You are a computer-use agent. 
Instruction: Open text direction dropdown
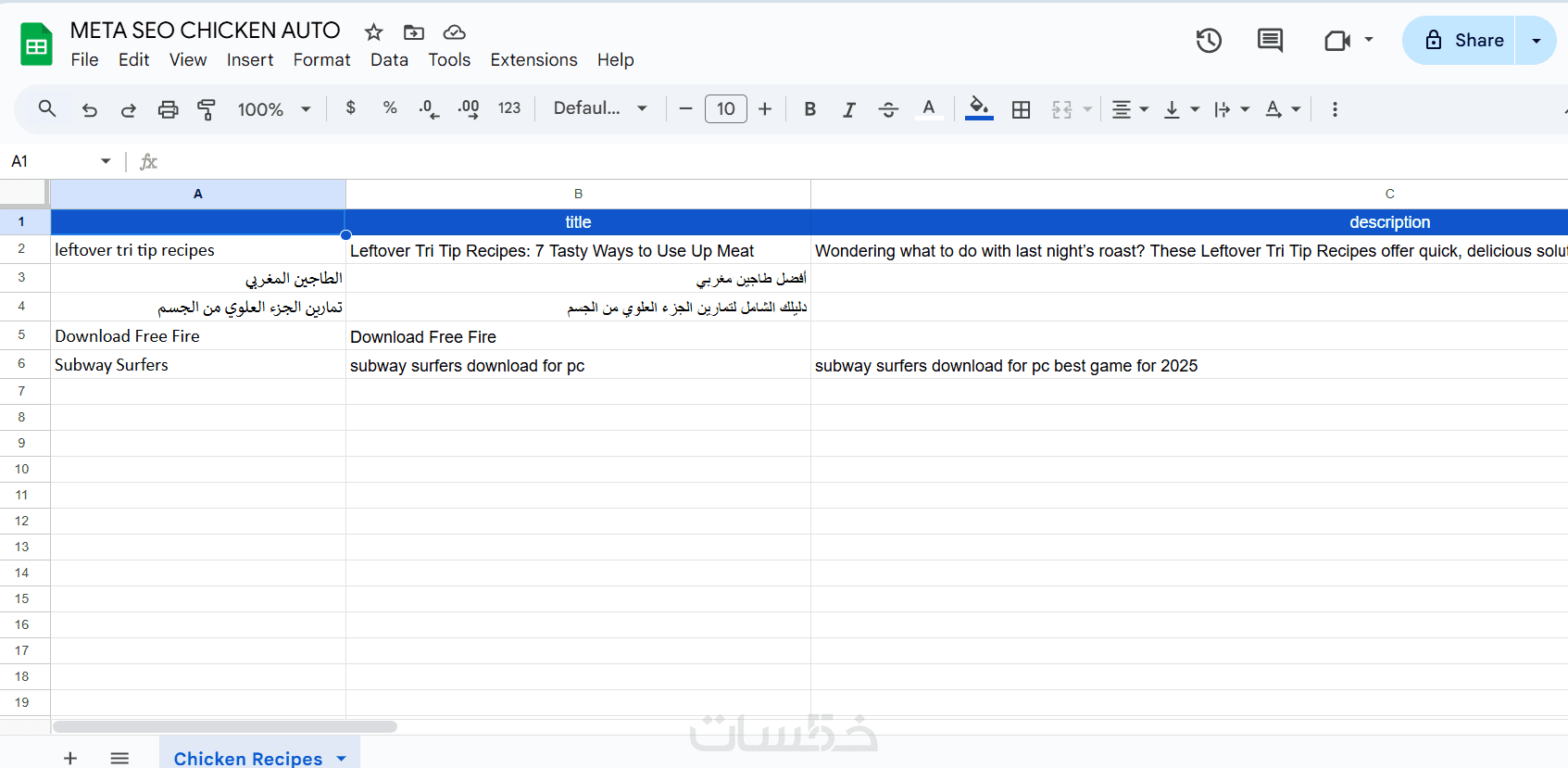coord(1232,109)
